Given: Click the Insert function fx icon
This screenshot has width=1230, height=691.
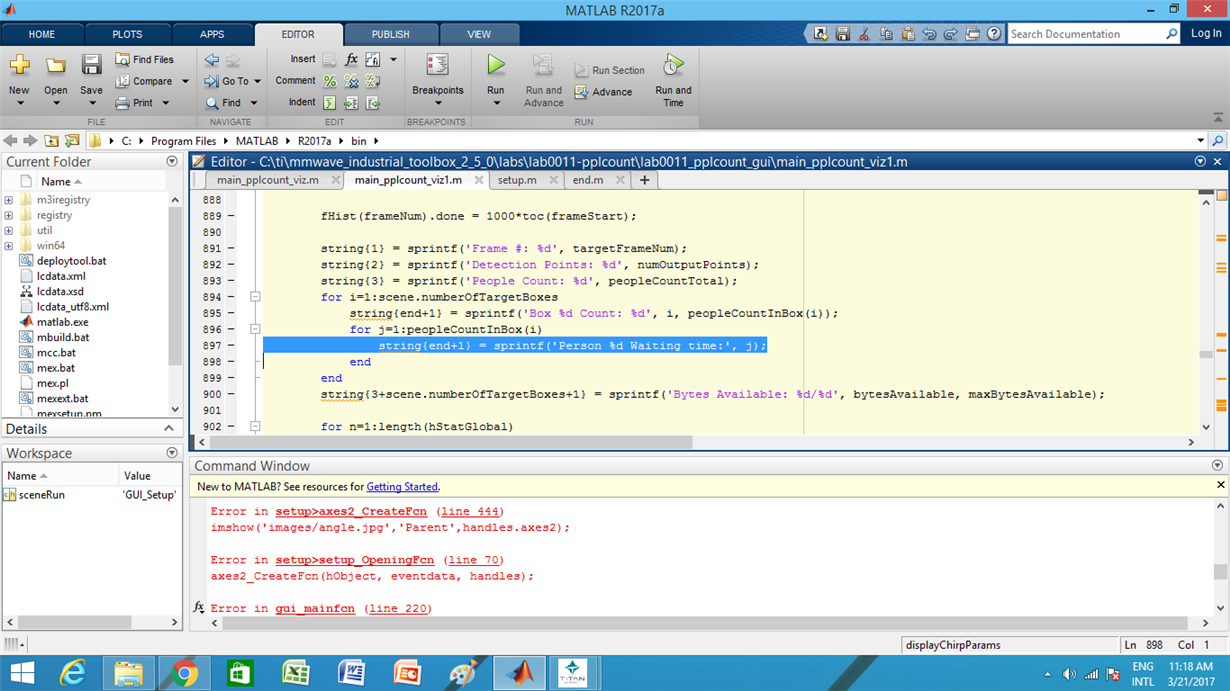Looking at the screenshot, I should (x=351, y=60).
